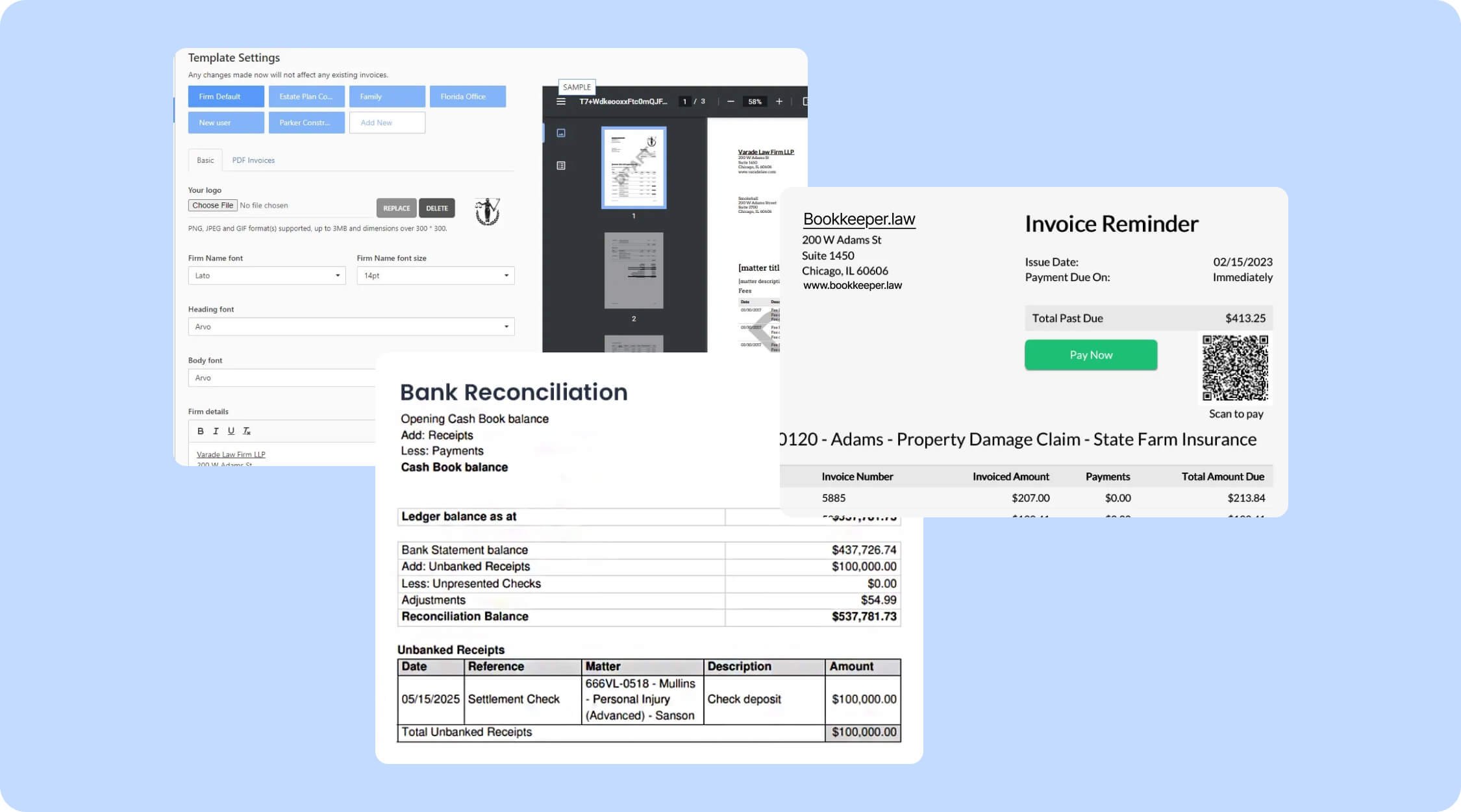Screen dimensions: 1461x812
Task: Zoom in on the PDF preview
Action: [x=779, y=101]
